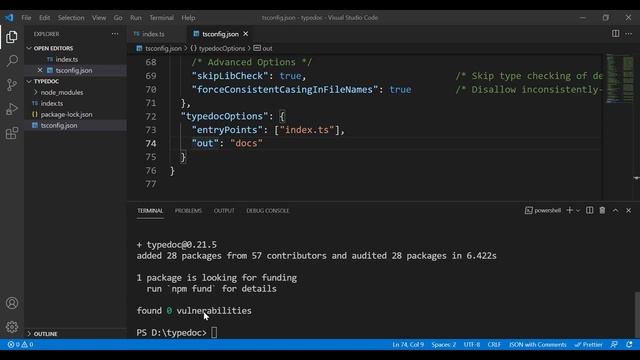This screenshot has height=360, width=640.
Task: Click typedocOptions breadcrumb segment
Action: click(x=218, y=48)
